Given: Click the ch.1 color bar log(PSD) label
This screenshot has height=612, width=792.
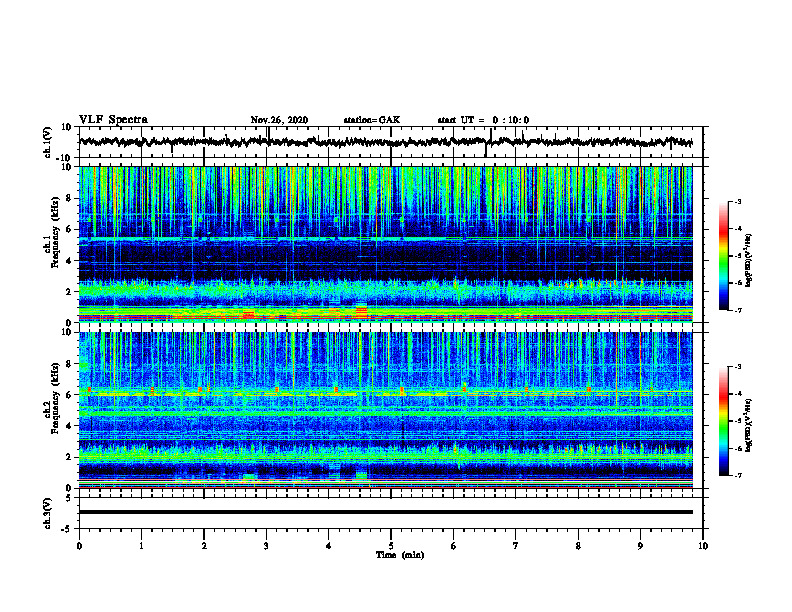Looking at the screenshot, I should point(749,261).
